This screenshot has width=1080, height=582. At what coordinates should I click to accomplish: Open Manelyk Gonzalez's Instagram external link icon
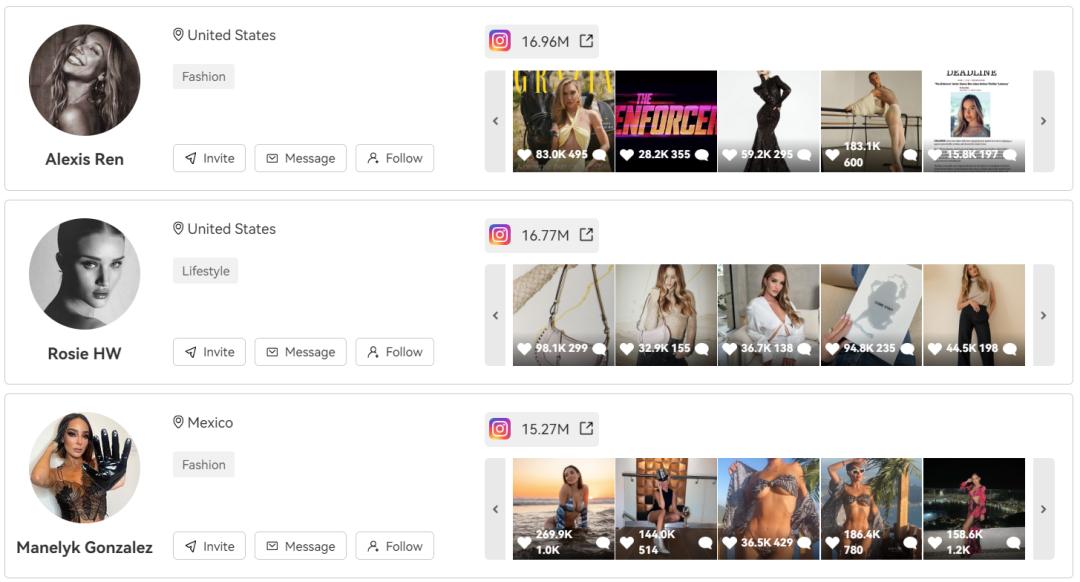[586, 428]
